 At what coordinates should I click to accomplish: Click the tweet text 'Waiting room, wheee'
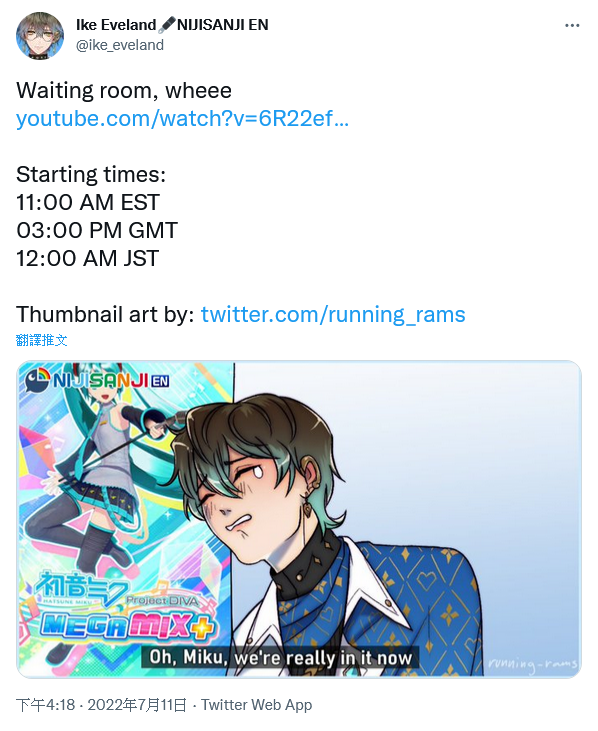[124, 90]
